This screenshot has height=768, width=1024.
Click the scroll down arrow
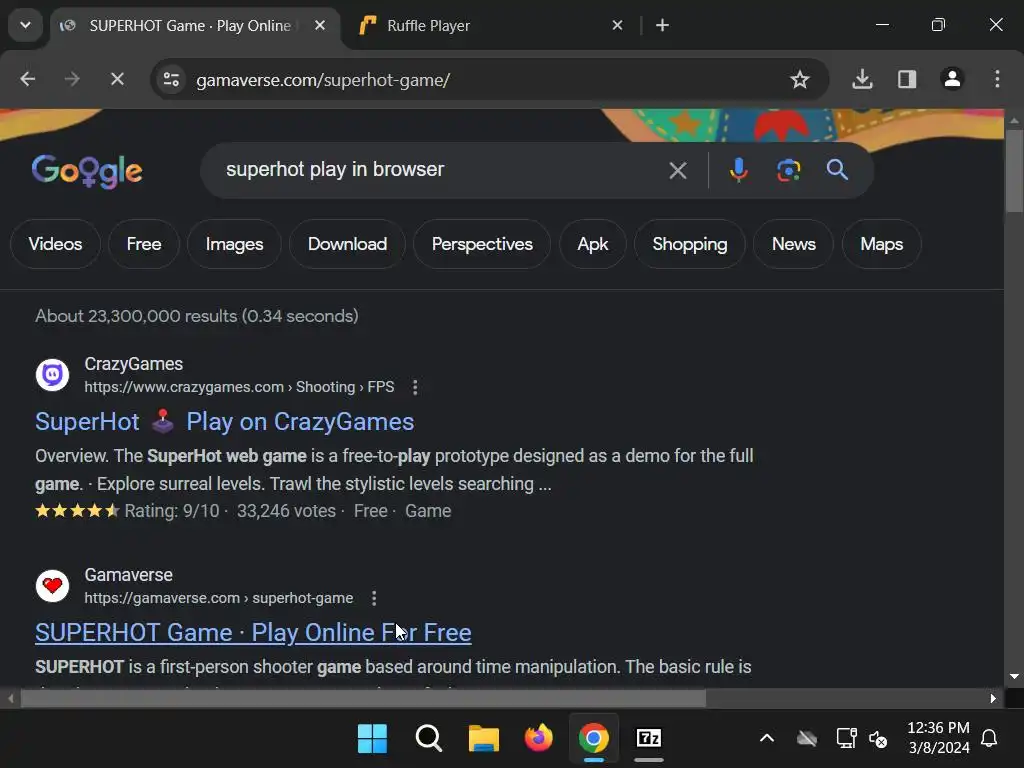click(x=1014, y=677)
